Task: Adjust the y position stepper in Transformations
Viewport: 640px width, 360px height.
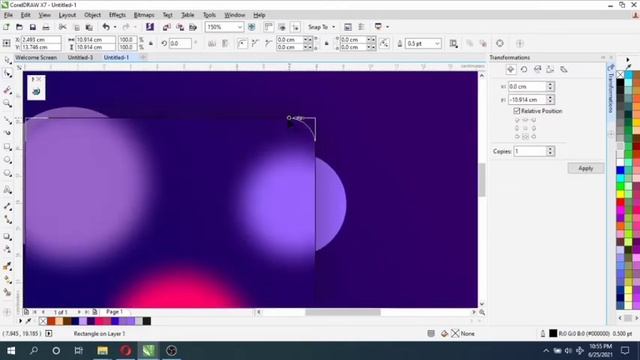Action: pos(550,100)
